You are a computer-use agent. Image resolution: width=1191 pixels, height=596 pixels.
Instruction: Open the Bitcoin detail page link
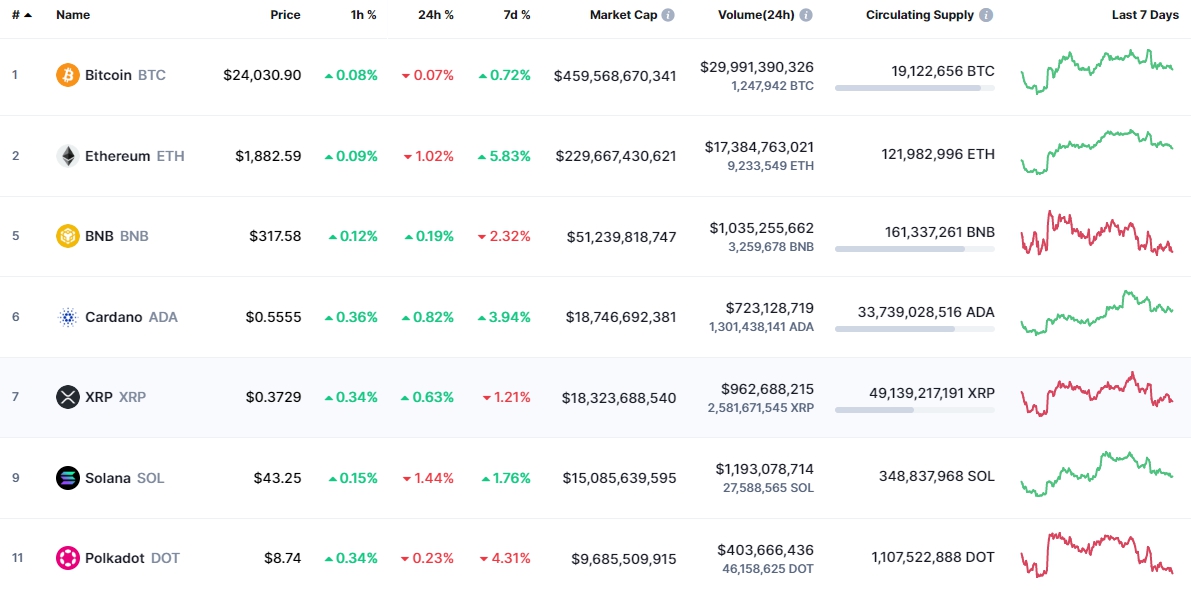click(125, 75)
